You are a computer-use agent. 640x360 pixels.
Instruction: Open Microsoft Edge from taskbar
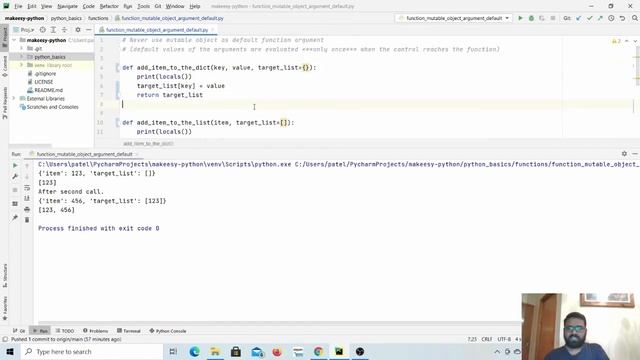pyautogui.click(x=194, y=352)
